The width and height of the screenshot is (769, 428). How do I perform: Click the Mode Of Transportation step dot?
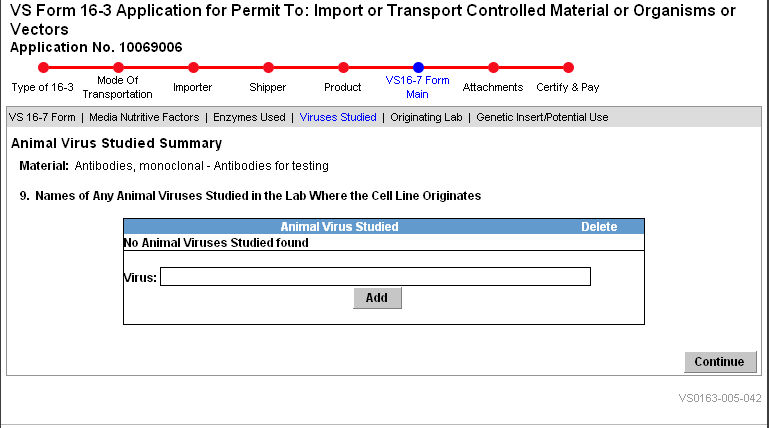point(118,68)
